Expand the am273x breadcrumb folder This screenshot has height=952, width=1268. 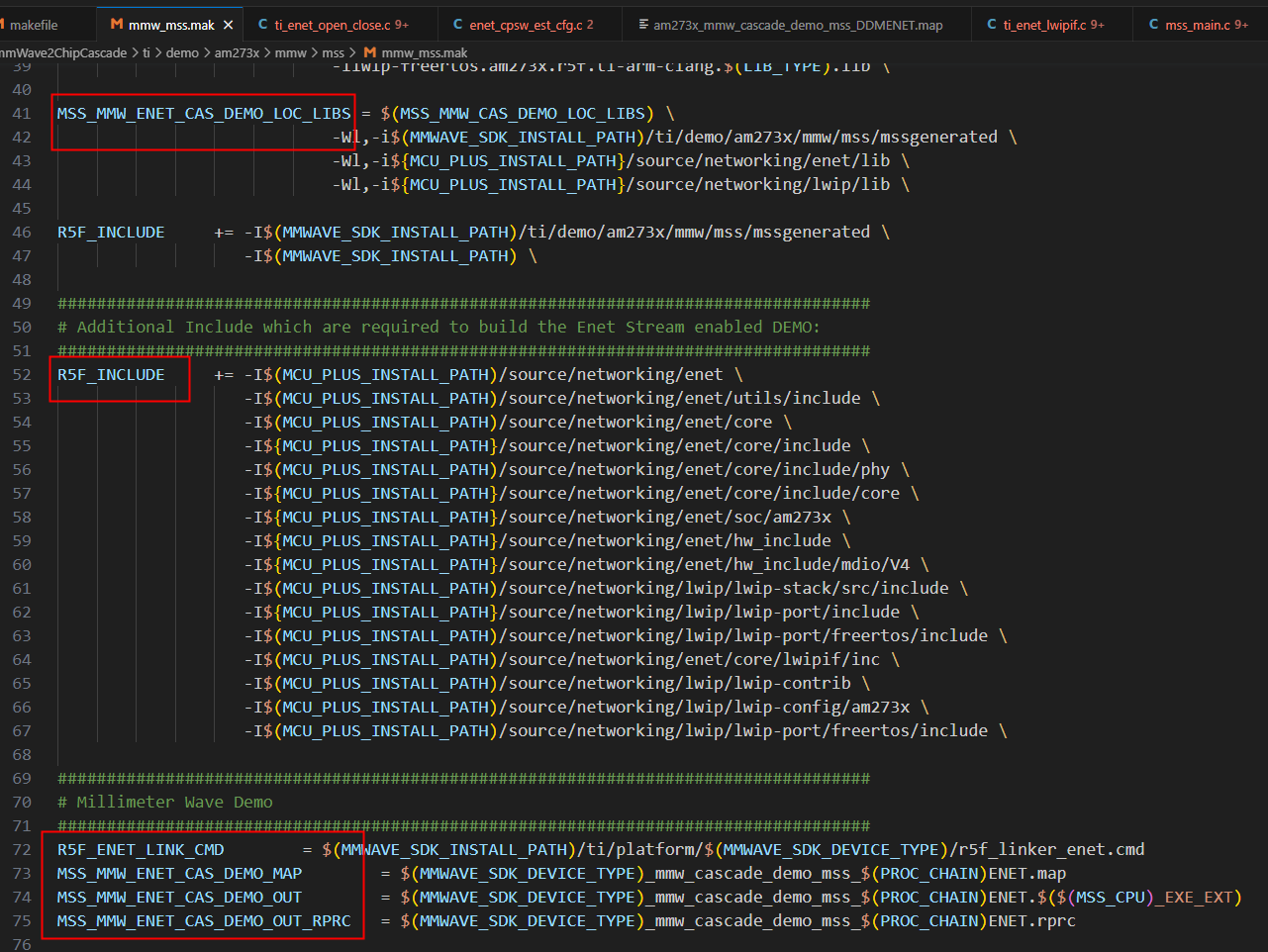pyautogui.click(x=236, y=52)
